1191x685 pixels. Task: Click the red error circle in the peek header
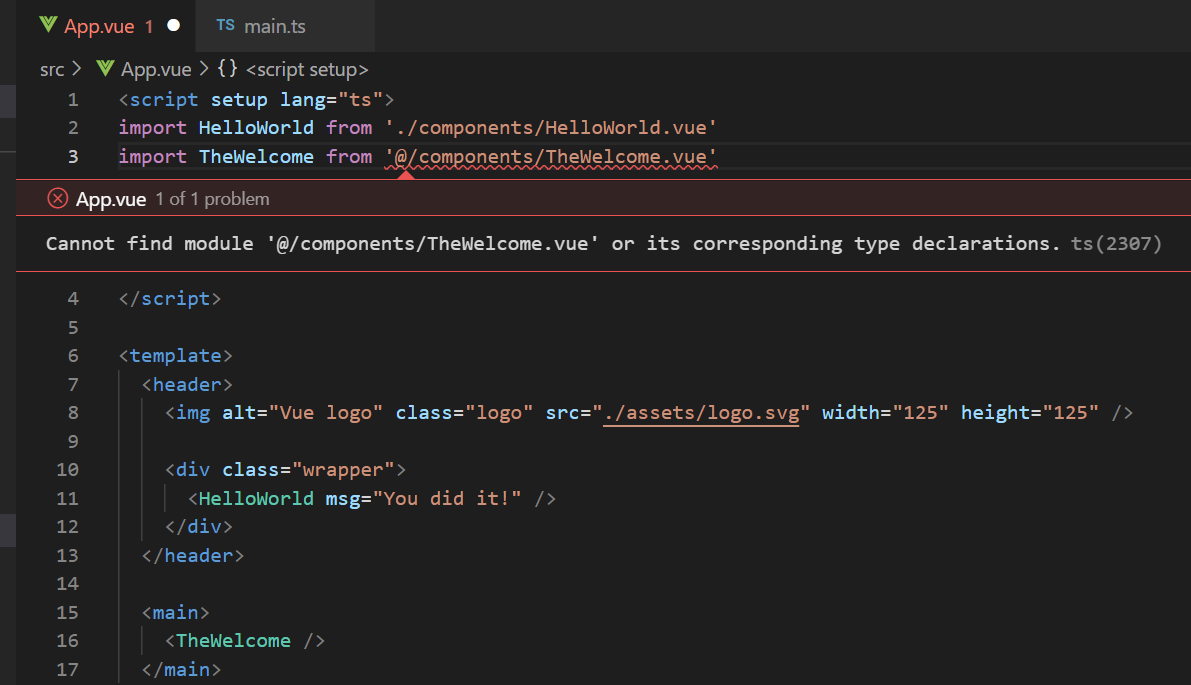tap(57, 198)
